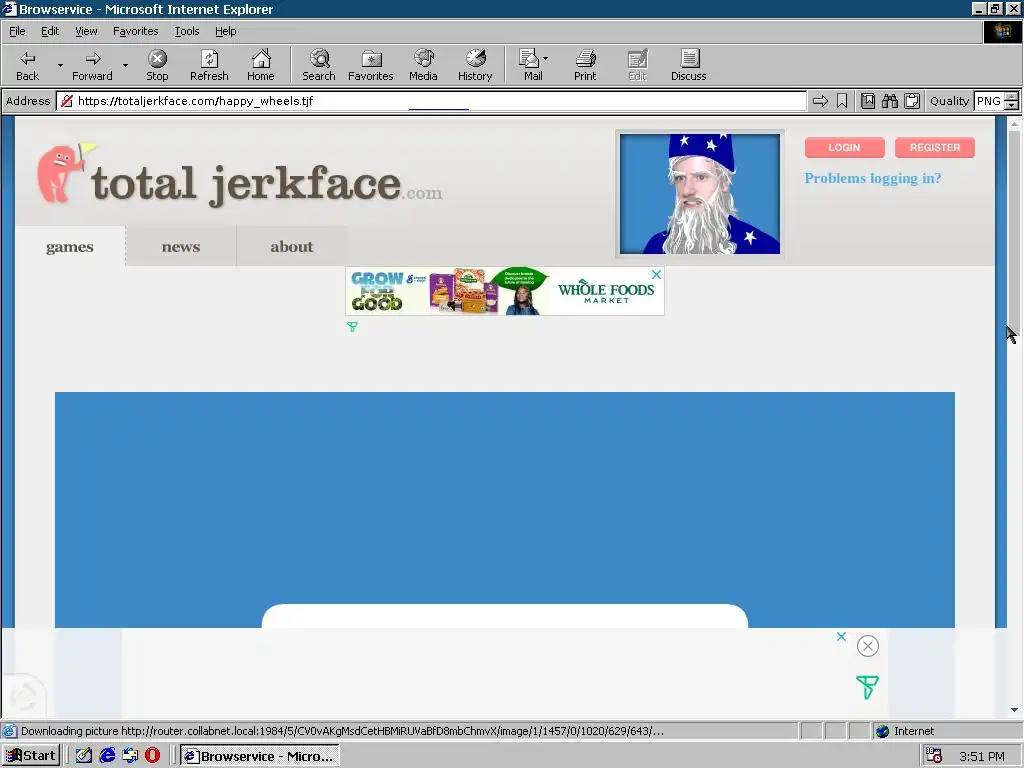Increase Quality with the up stepper arrow
Screen dimensions: 1024x768
pos(1012,97)
